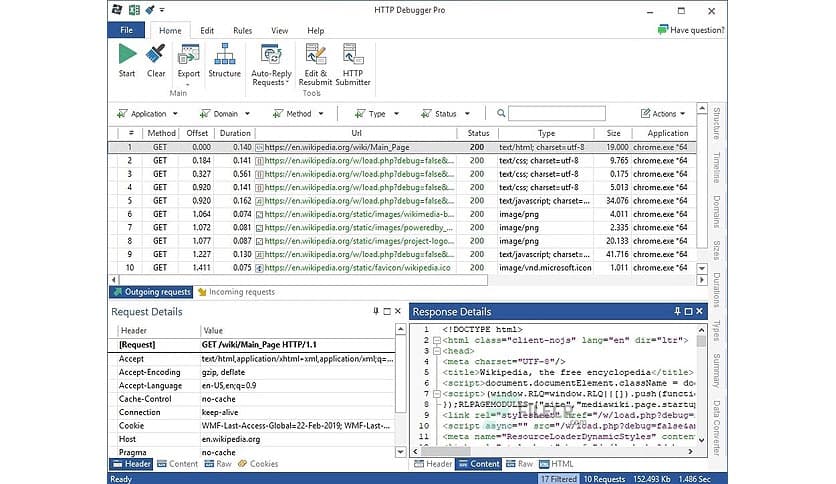The image size is (836, 484).
Task: Switch to the Rules ribbon tab
Action: [242, 31]
